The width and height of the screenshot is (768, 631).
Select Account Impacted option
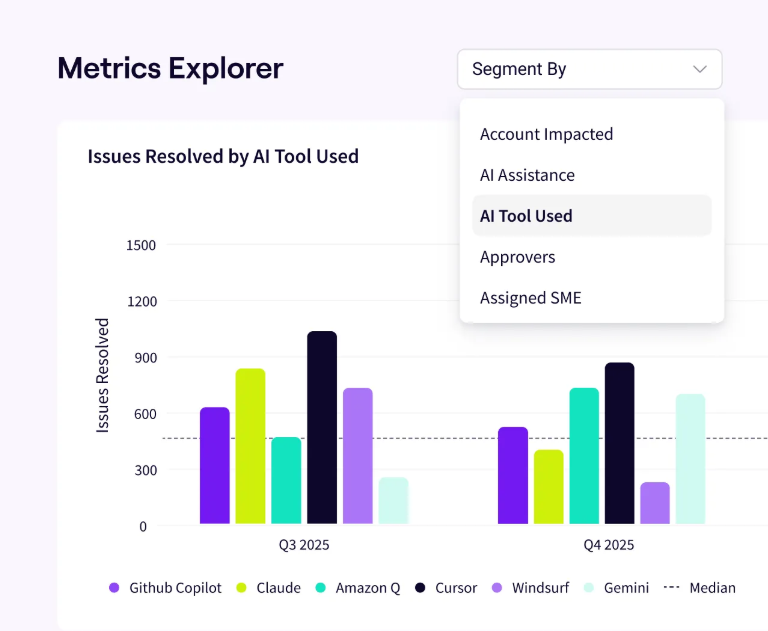pos(592,134)
